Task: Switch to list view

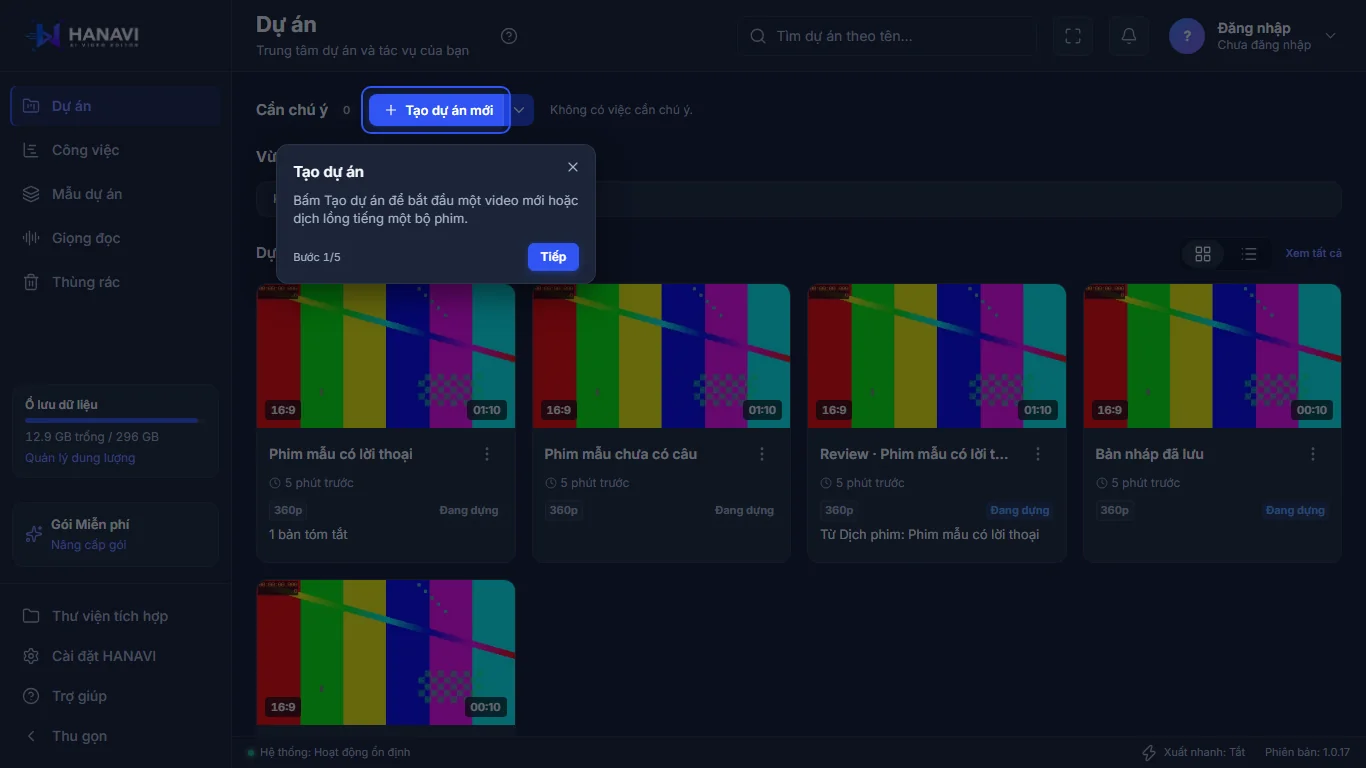Action: (x=1249, y=254)
